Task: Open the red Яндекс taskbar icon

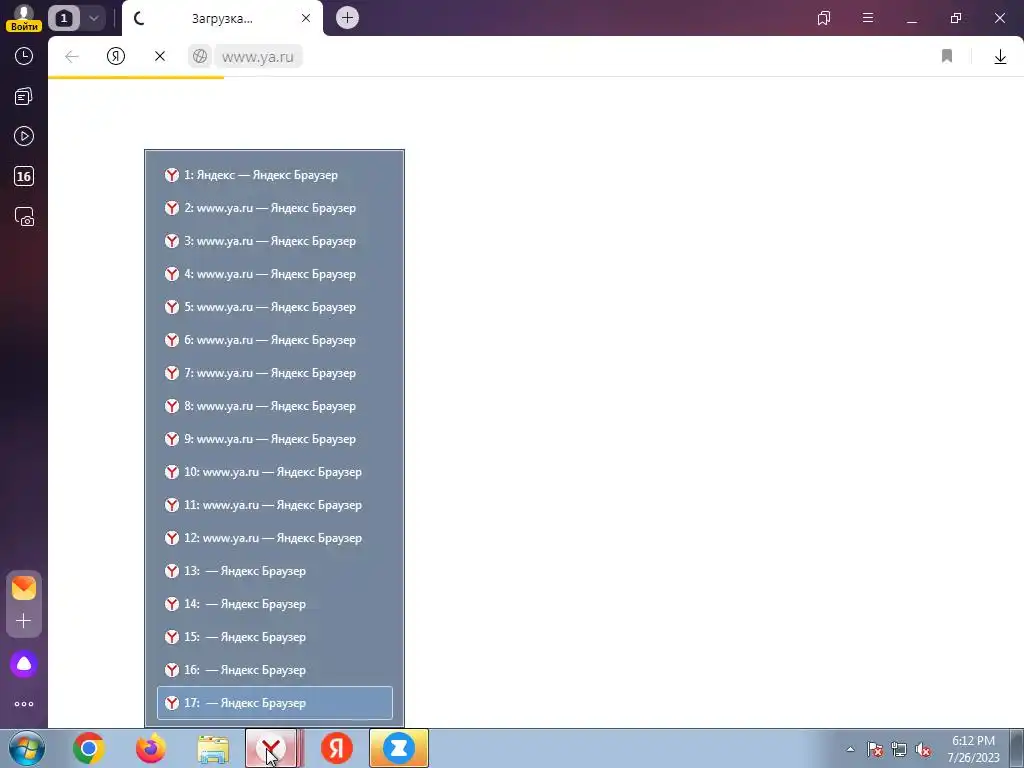Action: coord(337,748)
